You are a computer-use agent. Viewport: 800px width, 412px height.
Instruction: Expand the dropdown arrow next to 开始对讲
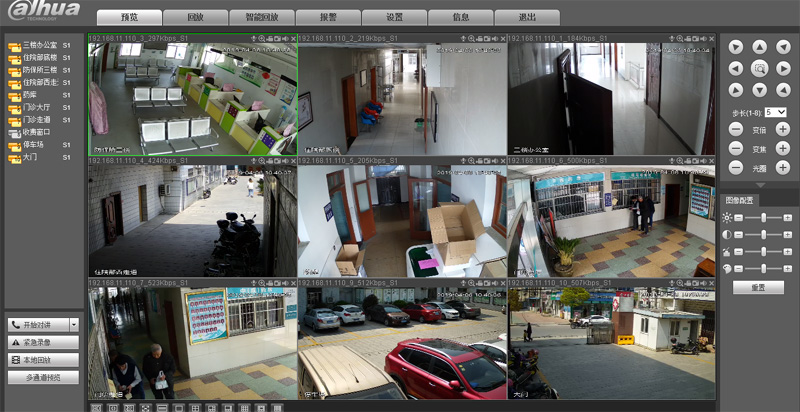(74, 325)
